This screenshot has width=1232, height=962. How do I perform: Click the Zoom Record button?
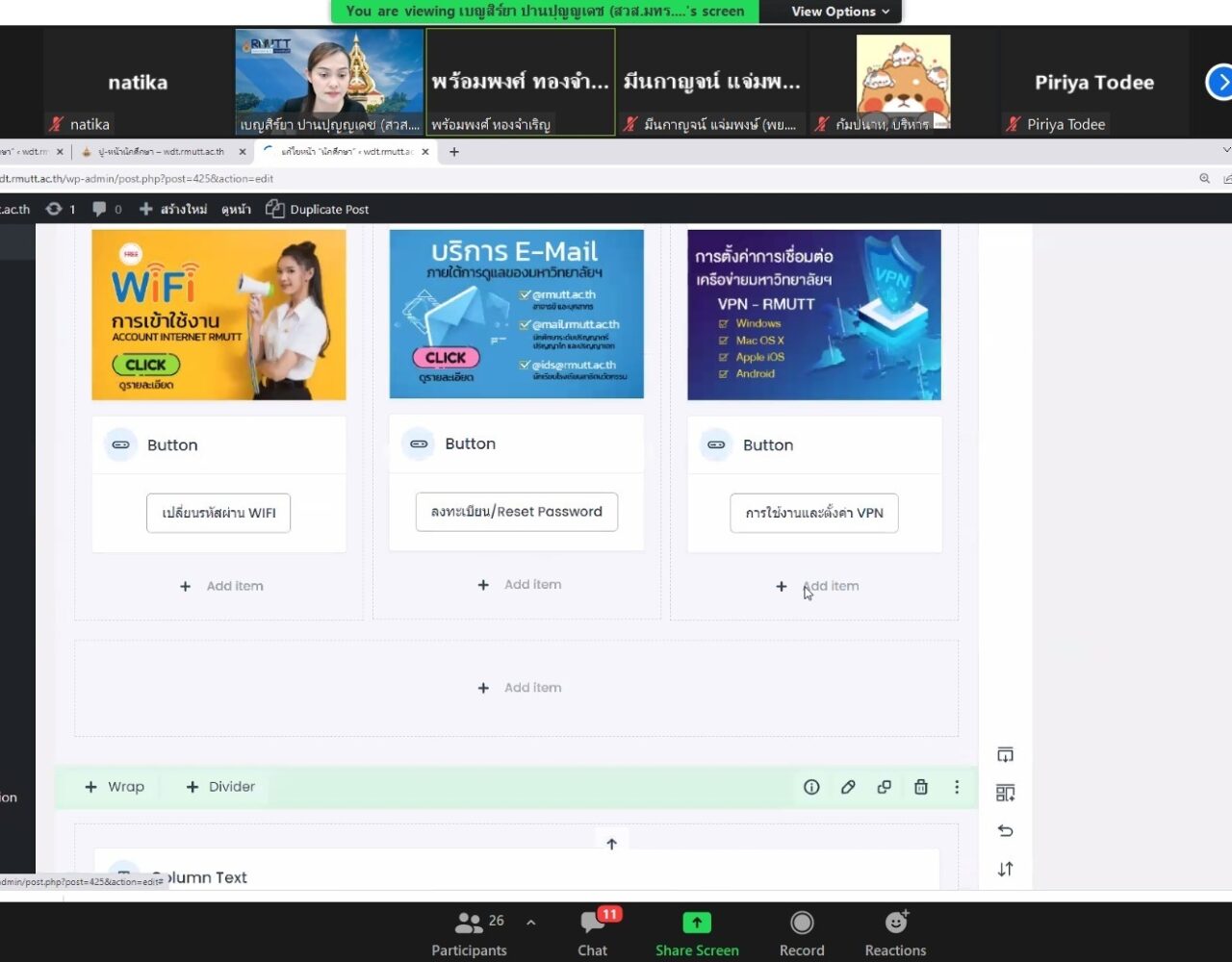click(x=802, y=934)
